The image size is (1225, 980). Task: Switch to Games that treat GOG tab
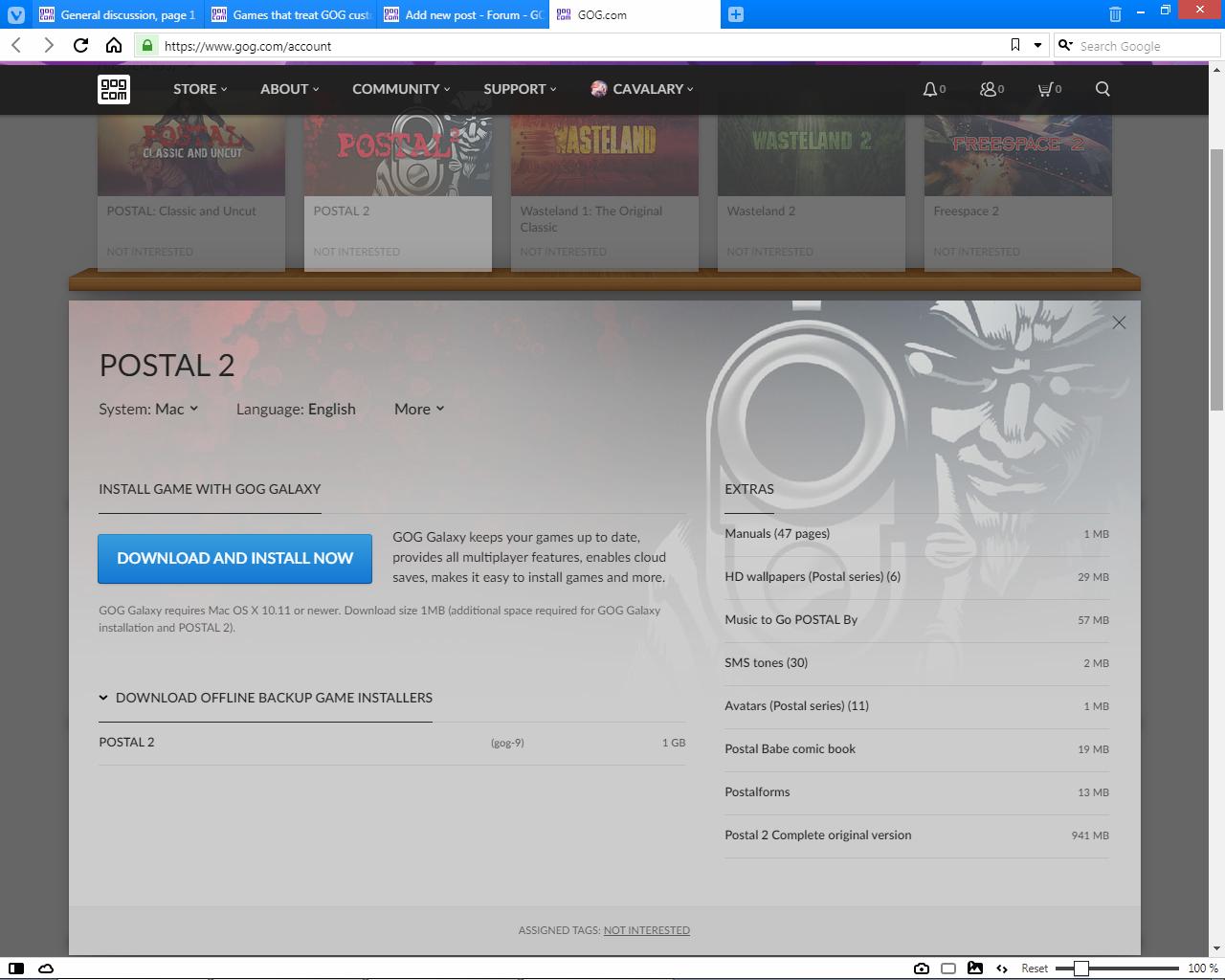point(290,14)
